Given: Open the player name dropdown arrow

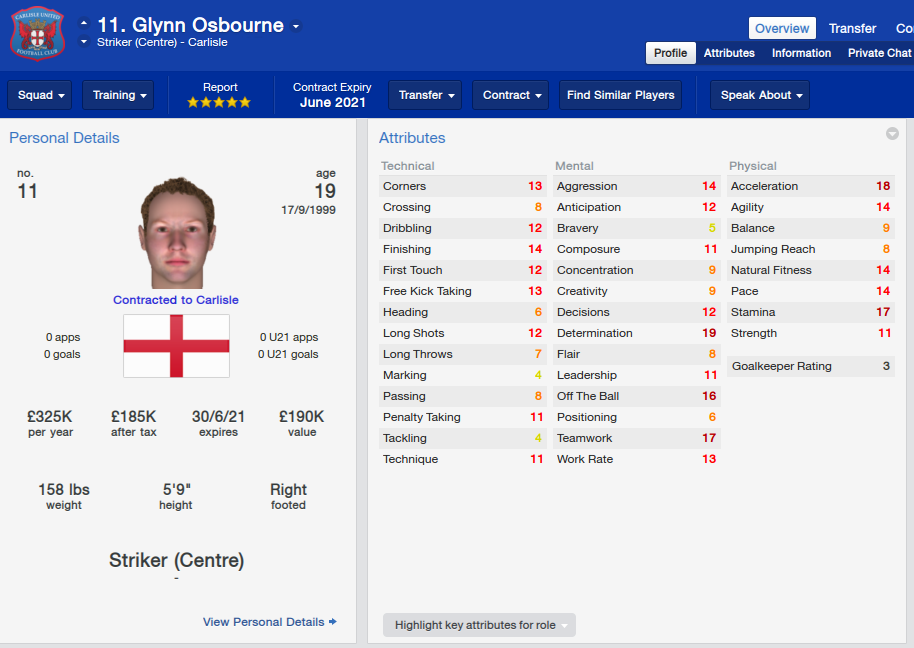Looking at the screenshot, I should point(296,26).
